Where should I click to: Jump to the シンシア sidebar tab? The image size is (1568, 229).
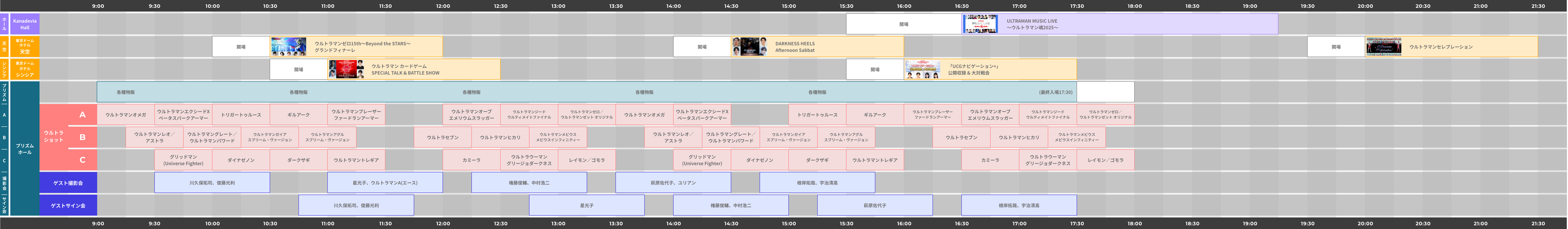point(4,69)
